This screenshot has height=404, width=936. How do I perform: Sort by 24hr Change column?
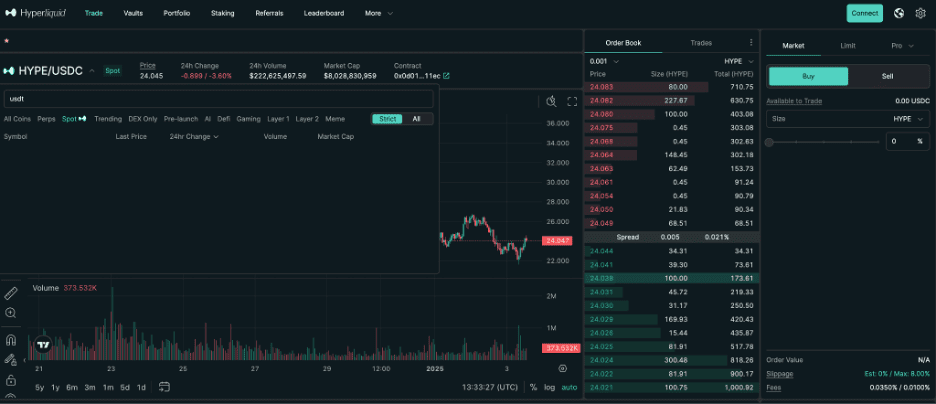coord(194,137)
